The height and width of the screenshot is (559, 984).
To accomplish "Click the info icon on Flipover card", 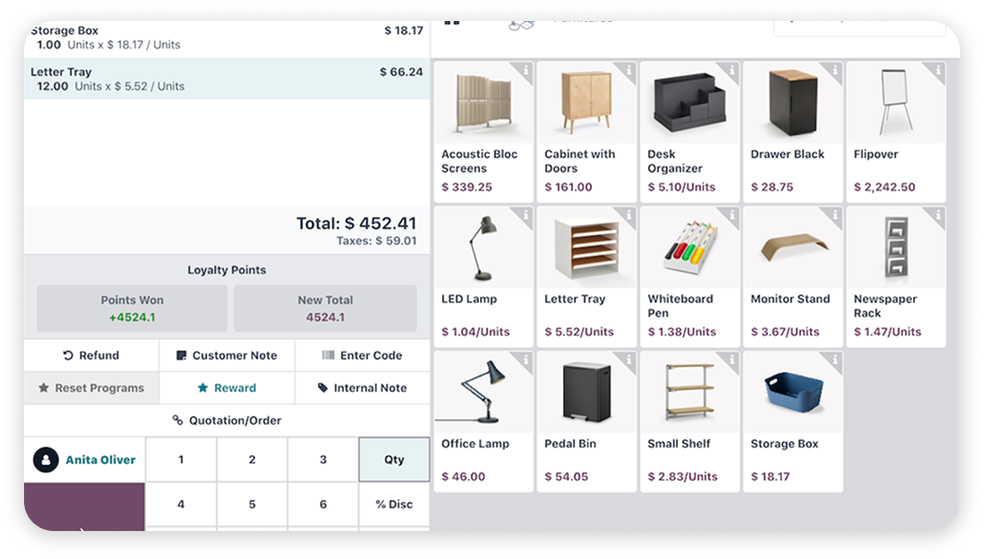I will [x=937, y=70].
